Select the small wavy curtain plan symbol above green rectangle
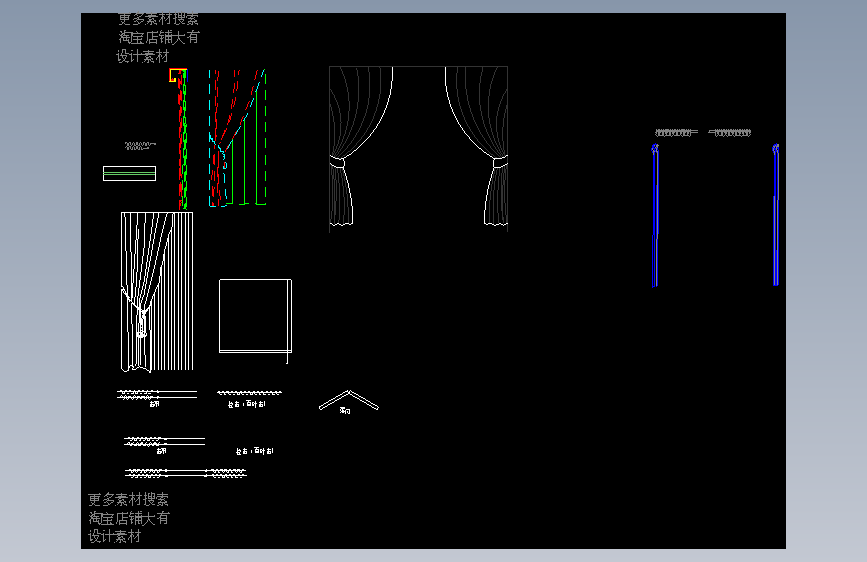Image resolution: width=867 pixels, height=562 pixels. click(140, 146)
